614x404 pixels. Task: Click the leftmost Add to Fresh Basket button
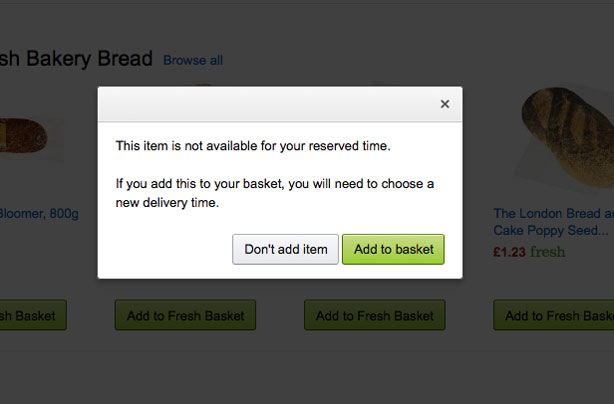32,316
